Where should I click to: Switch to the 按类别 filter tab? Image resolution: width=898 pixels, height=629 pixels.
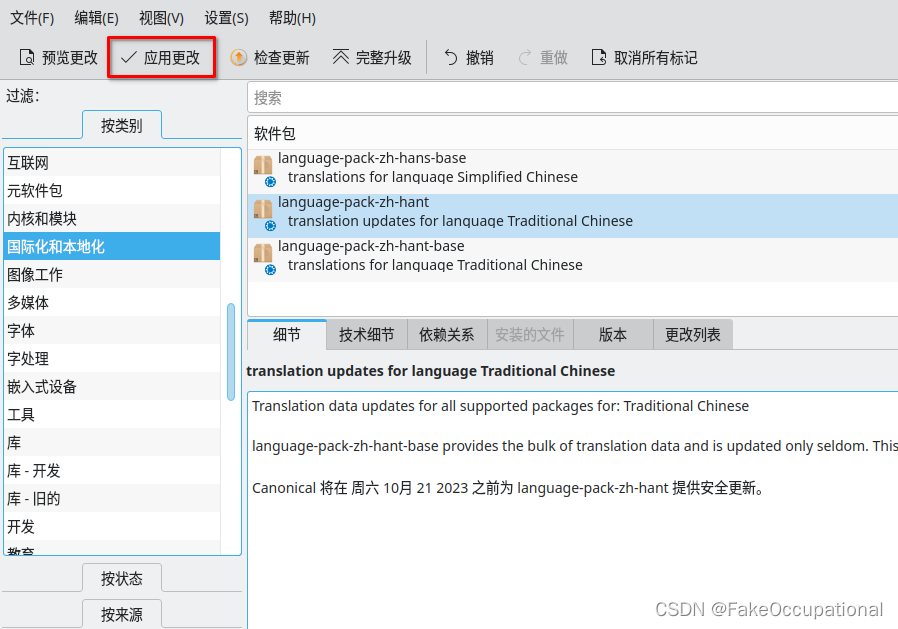122,125
